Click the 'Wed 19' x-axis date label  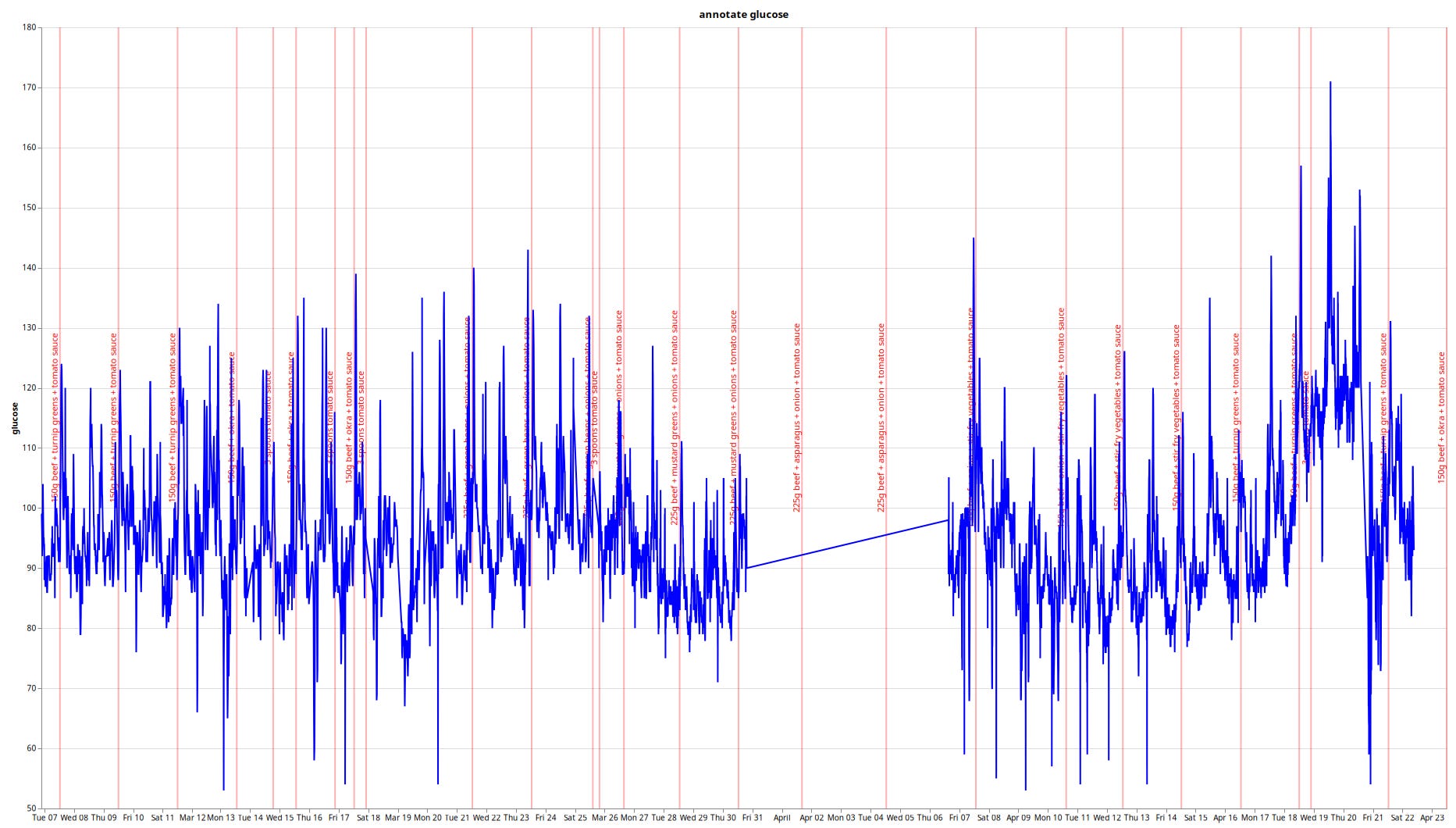point(1314,819)
